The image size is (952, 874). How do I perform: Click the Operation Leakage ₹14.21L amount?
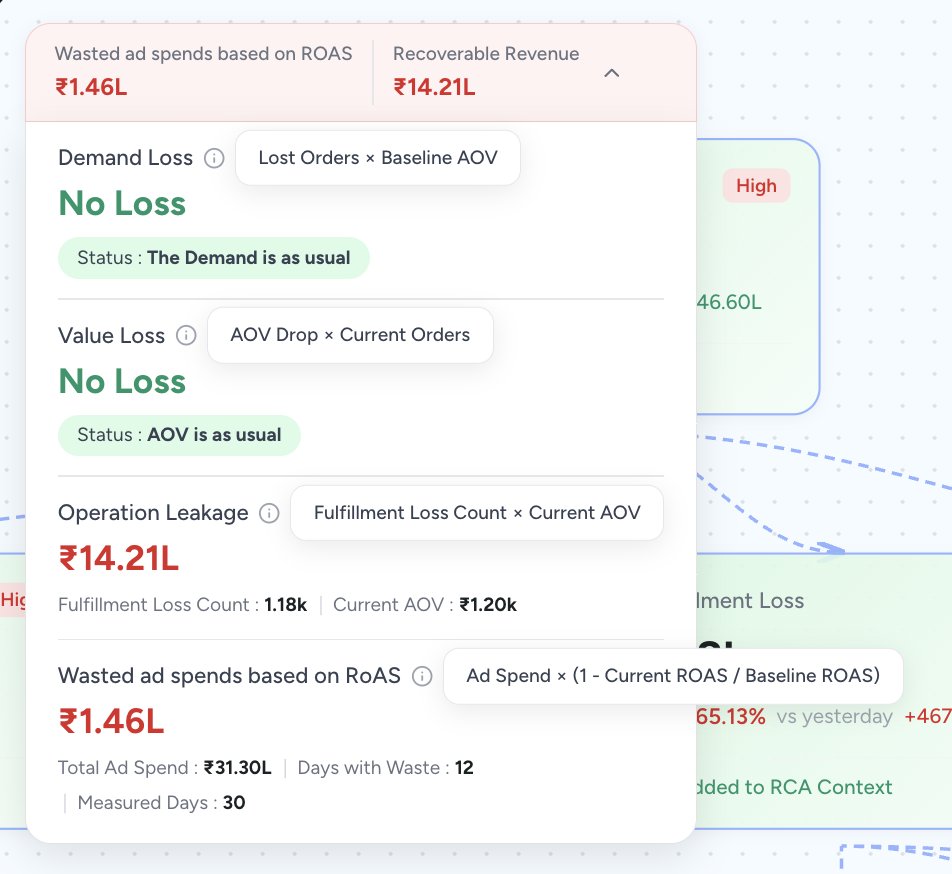[119, 558]
